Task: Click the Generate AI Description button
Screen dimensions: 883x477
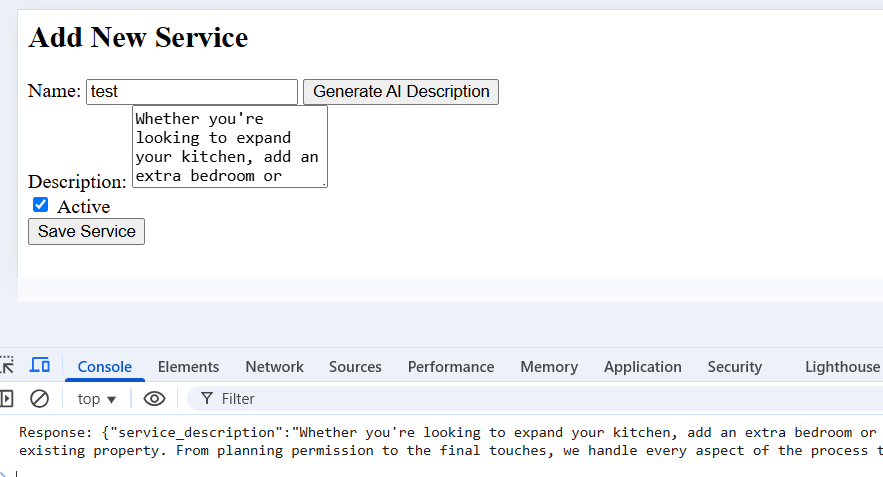Action: point(401,92)
